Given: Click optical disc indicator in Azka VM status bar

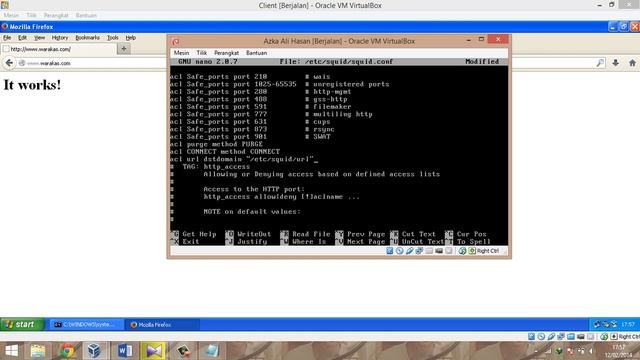Looking at the screenshot, I should tap(400, 251).
